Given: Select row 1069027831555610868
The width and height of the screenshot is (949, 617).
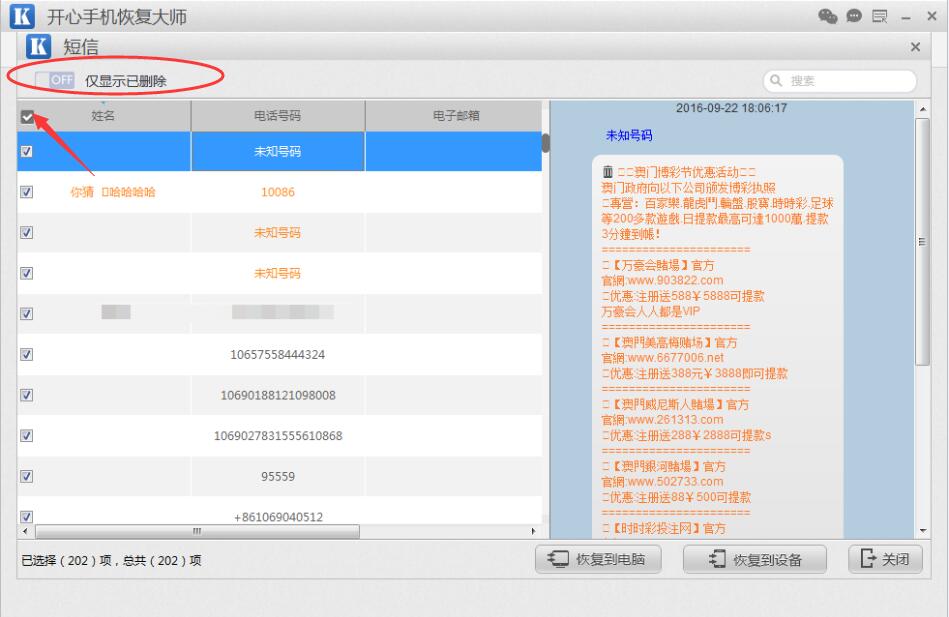Looking at the screenshot, I should [x=280, y=435].
